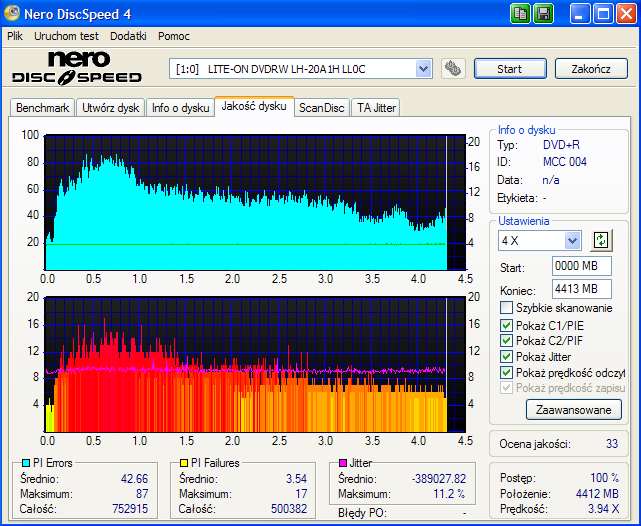Click the disc type text DVD+R
641x526 pixels.
pos(561,145)
